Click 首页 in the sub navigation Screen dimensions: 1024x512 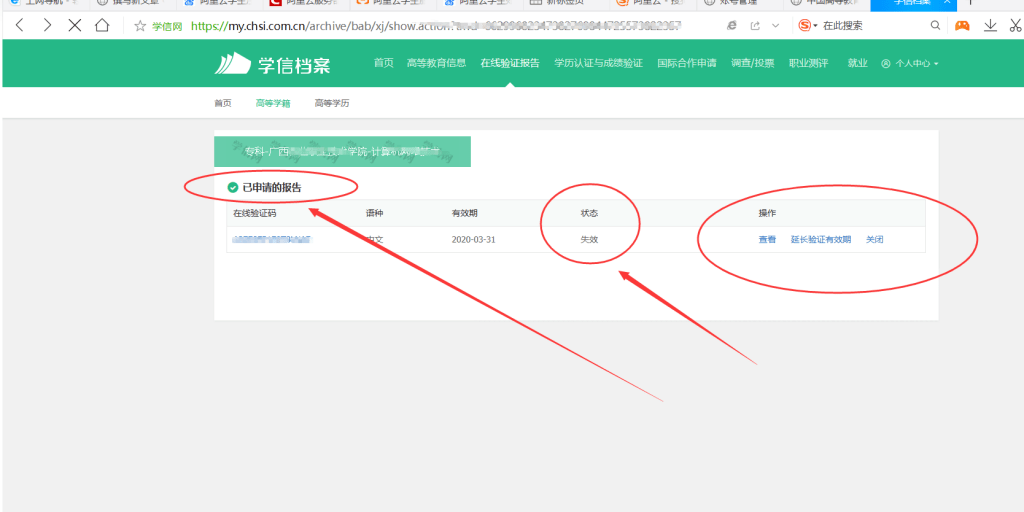223,103
